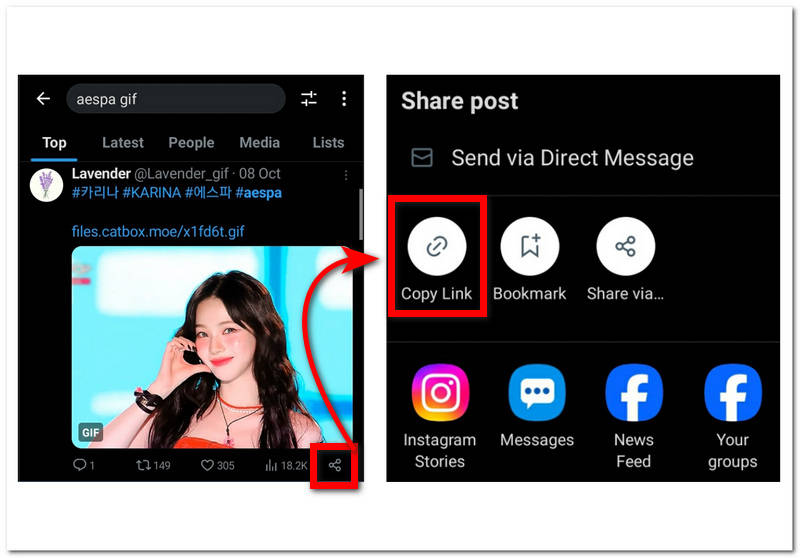Tap the share icon under post
Viewport: 800px width, 558px height.
point(335,465)
